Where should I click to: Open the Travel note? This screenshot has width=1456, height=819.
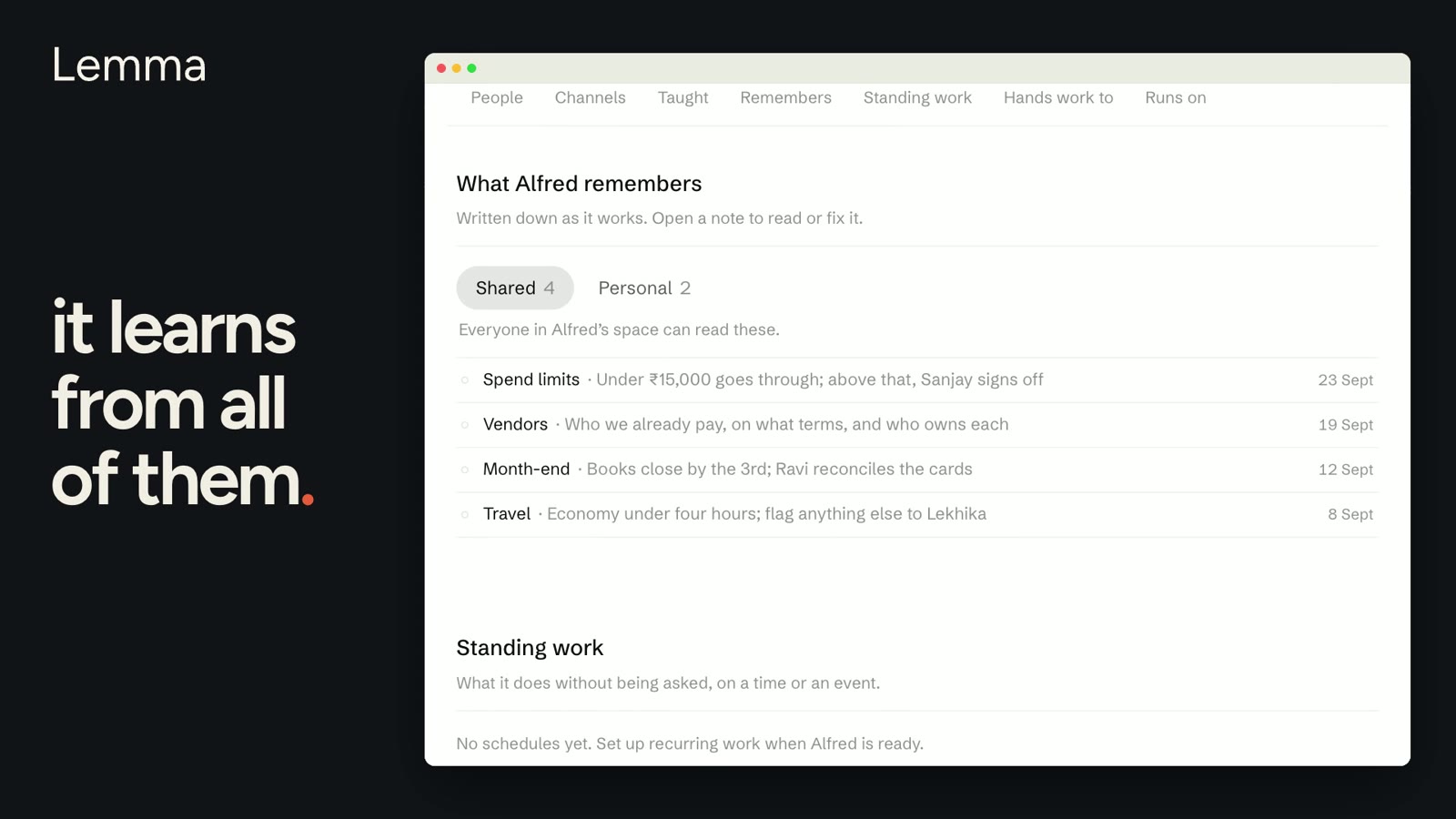(917, 513)
